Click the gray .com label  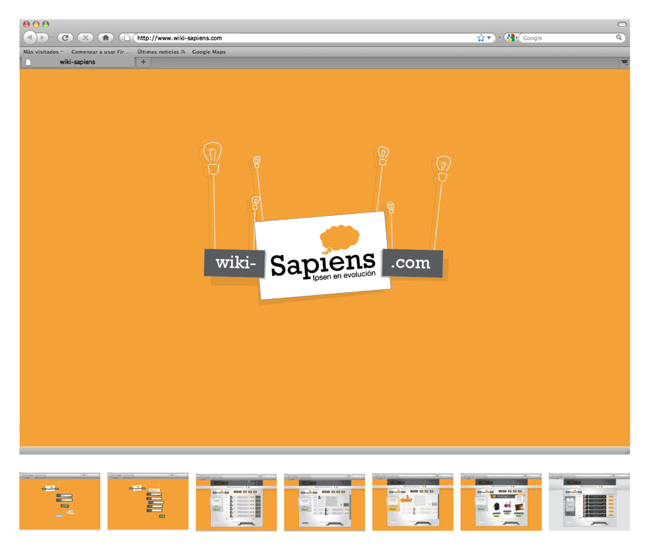point(412,263)
